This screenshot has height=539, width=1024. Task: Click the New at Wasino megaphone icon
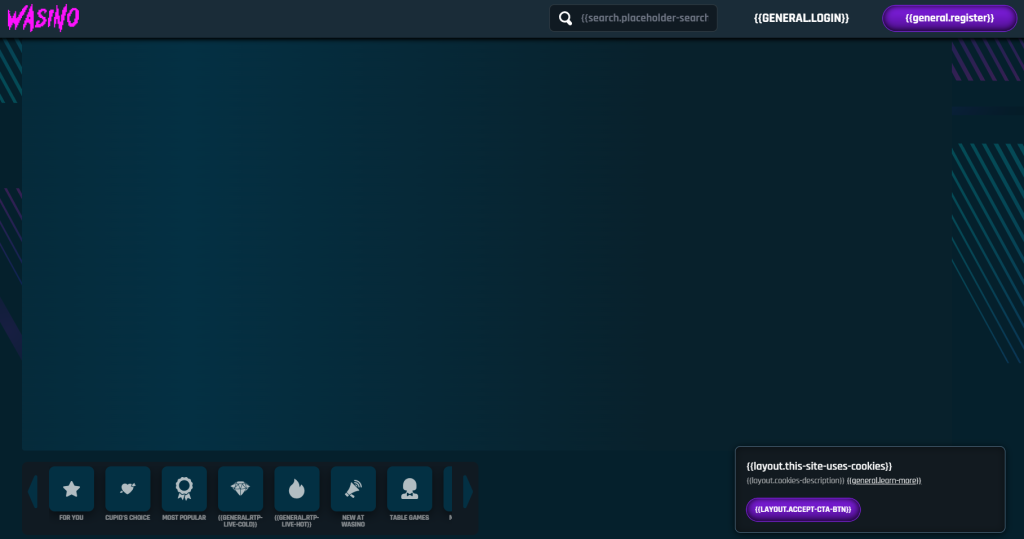(353, 488)
